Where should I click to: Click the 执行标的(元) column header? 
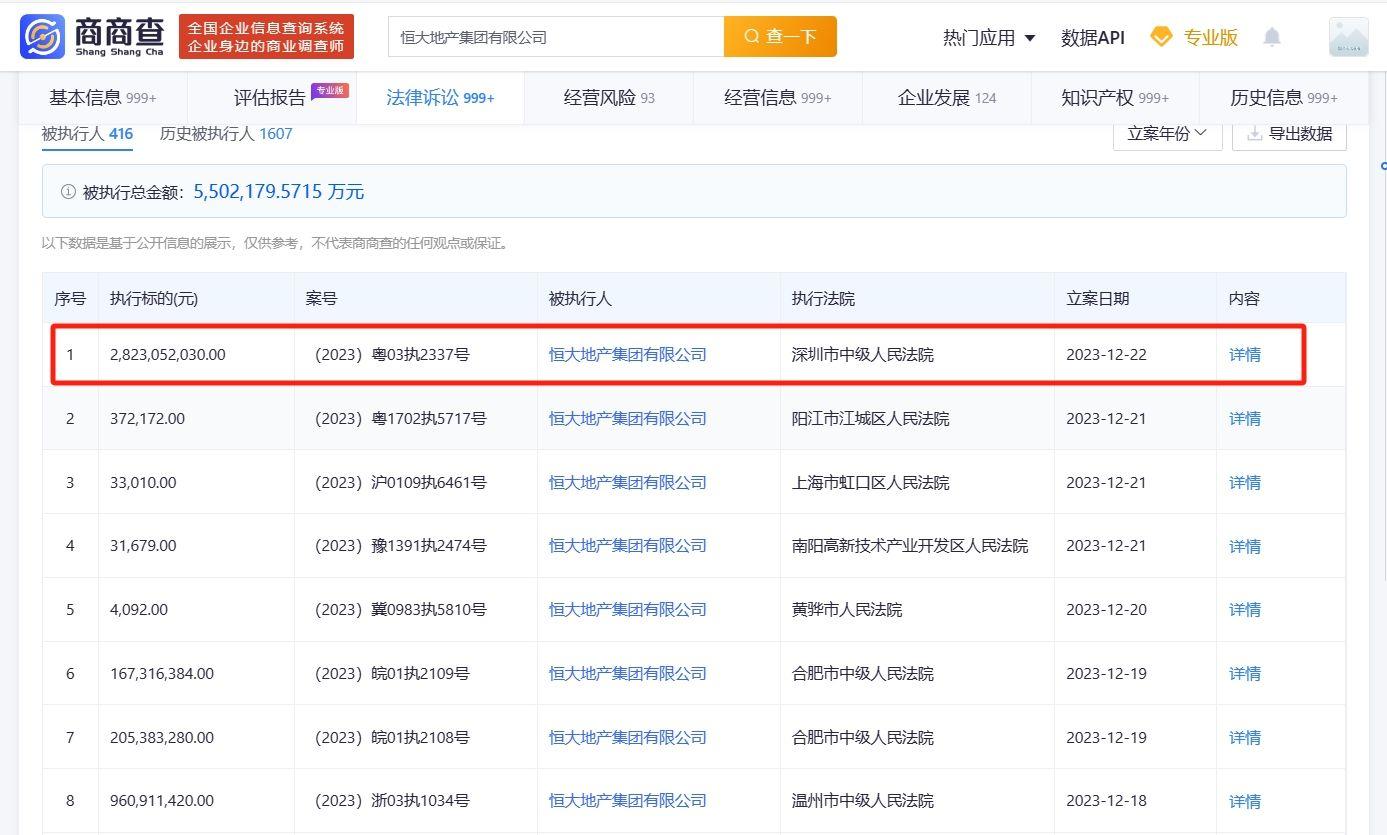[x=154, y=298]
